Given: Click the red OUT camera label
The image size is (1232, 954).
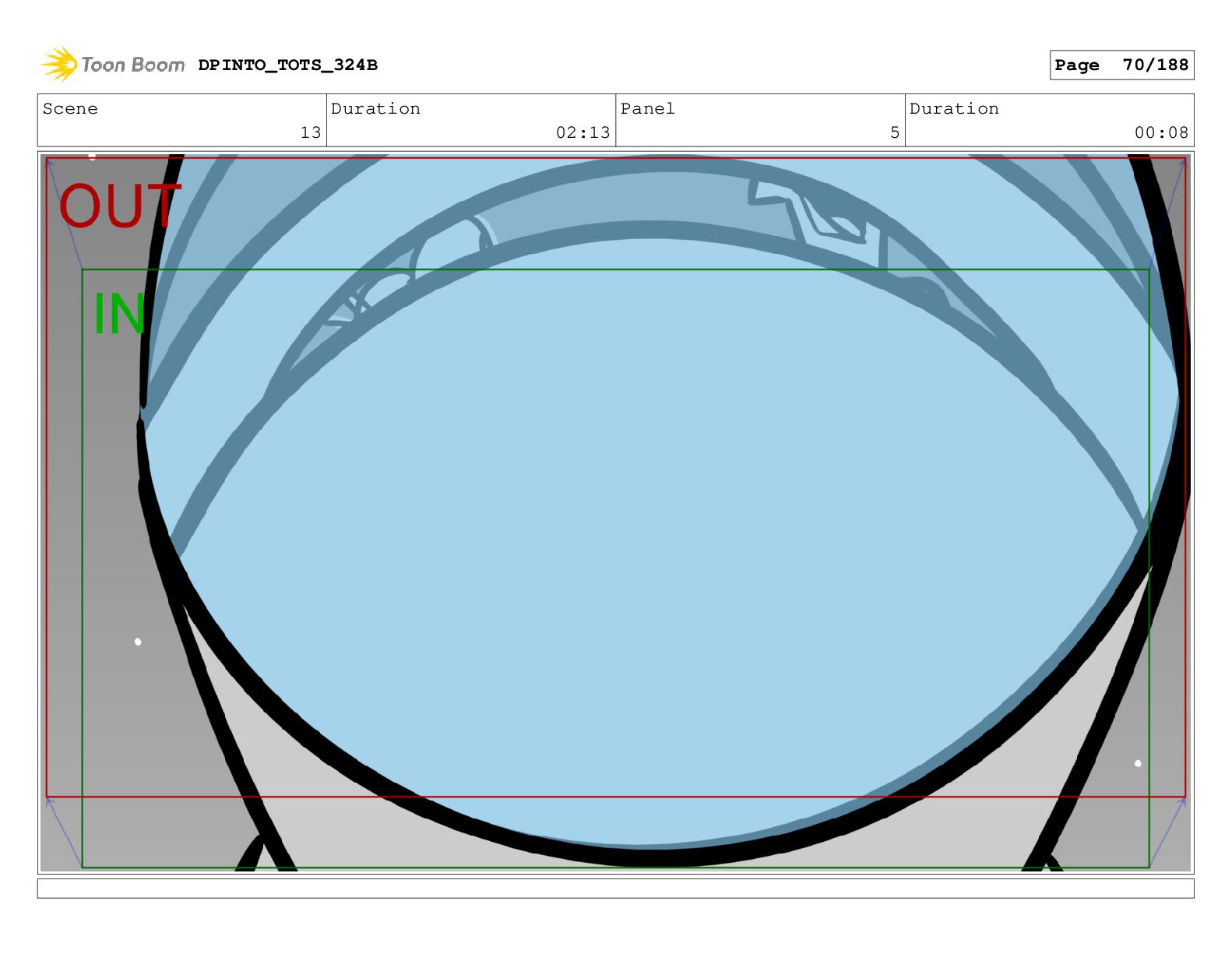Looking at the screenshot, I should click(120, 206).
